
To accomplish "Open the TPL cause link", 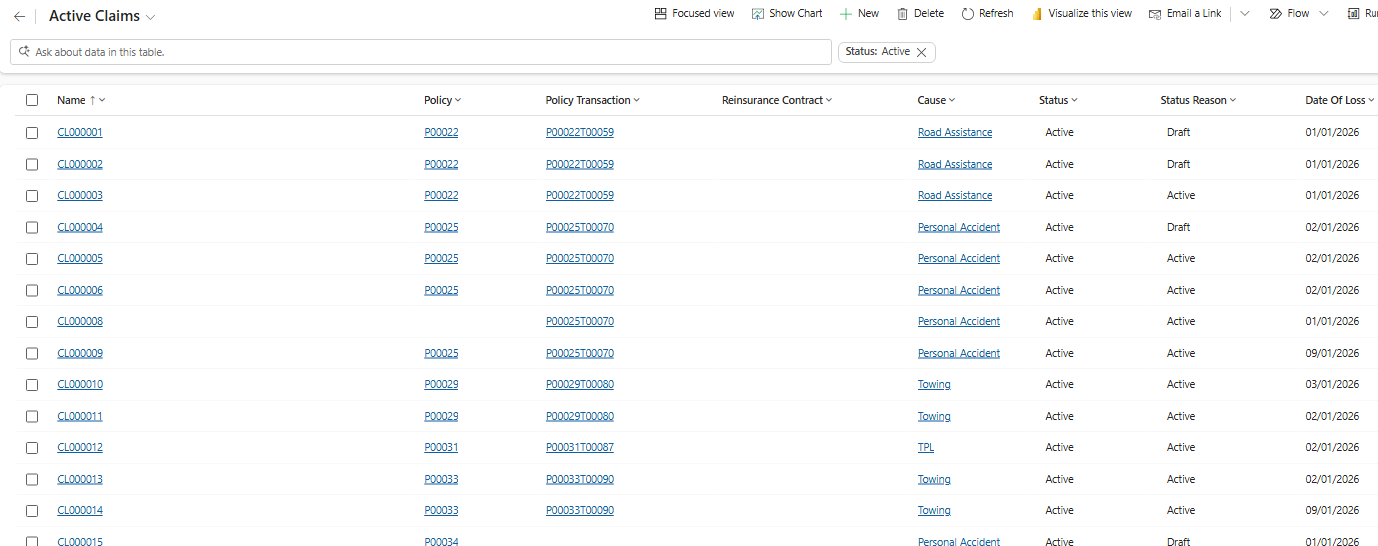I will (x=926, y=447).
